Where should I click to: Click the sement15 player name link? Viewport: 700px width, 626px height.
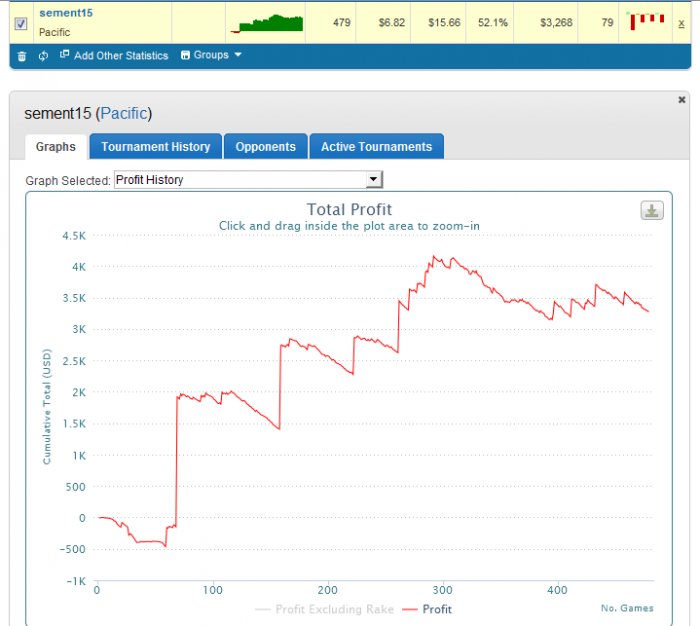pos(66,13)
